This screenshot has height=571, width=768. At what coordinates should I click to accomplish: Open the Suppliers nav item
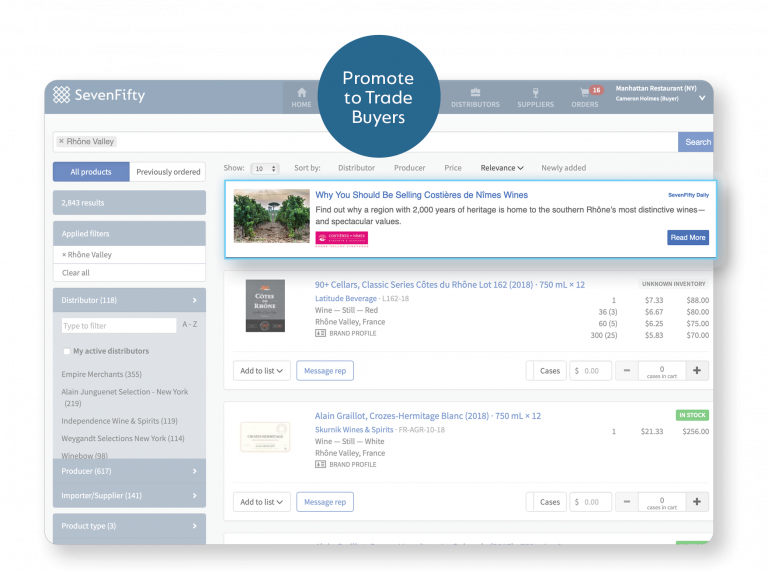coord(535,97)
